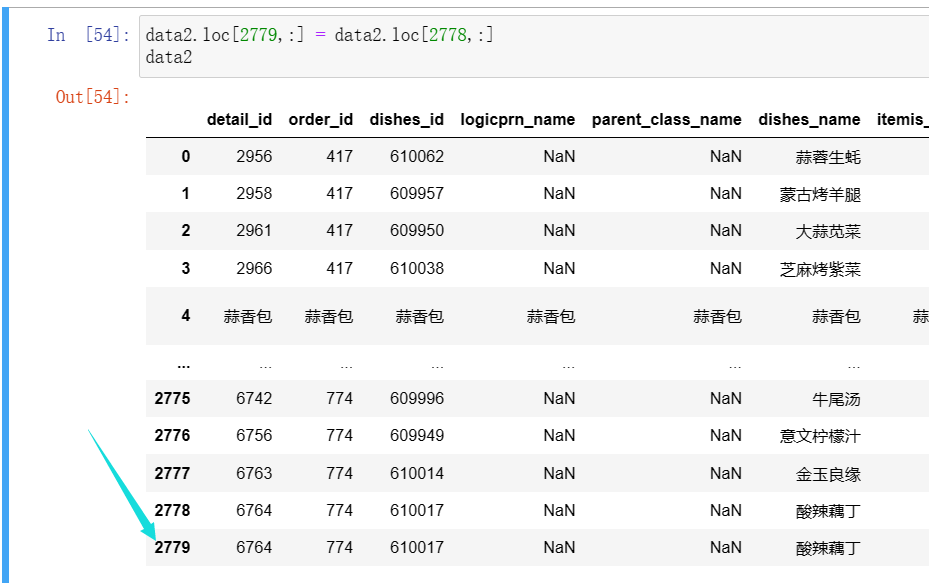The height and width of the screenshot is (583, 929).
Task: Click 蒜香包 in detail_id column
Action: coord(248,316)
